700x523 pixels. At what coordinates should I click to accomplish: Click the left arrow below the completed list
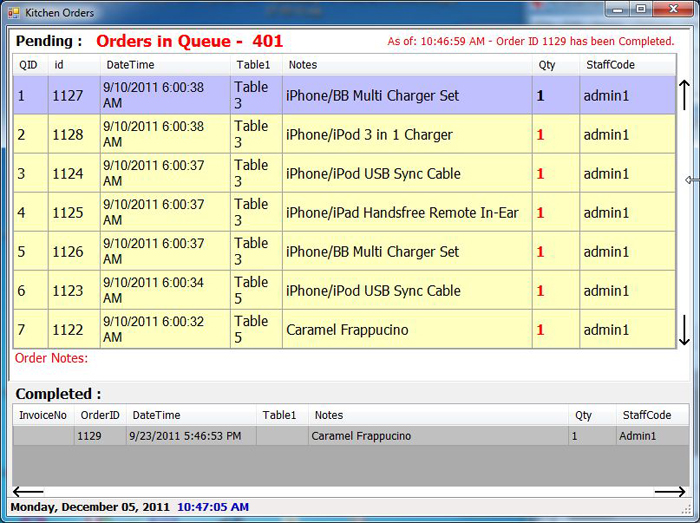tap(28, 492)
